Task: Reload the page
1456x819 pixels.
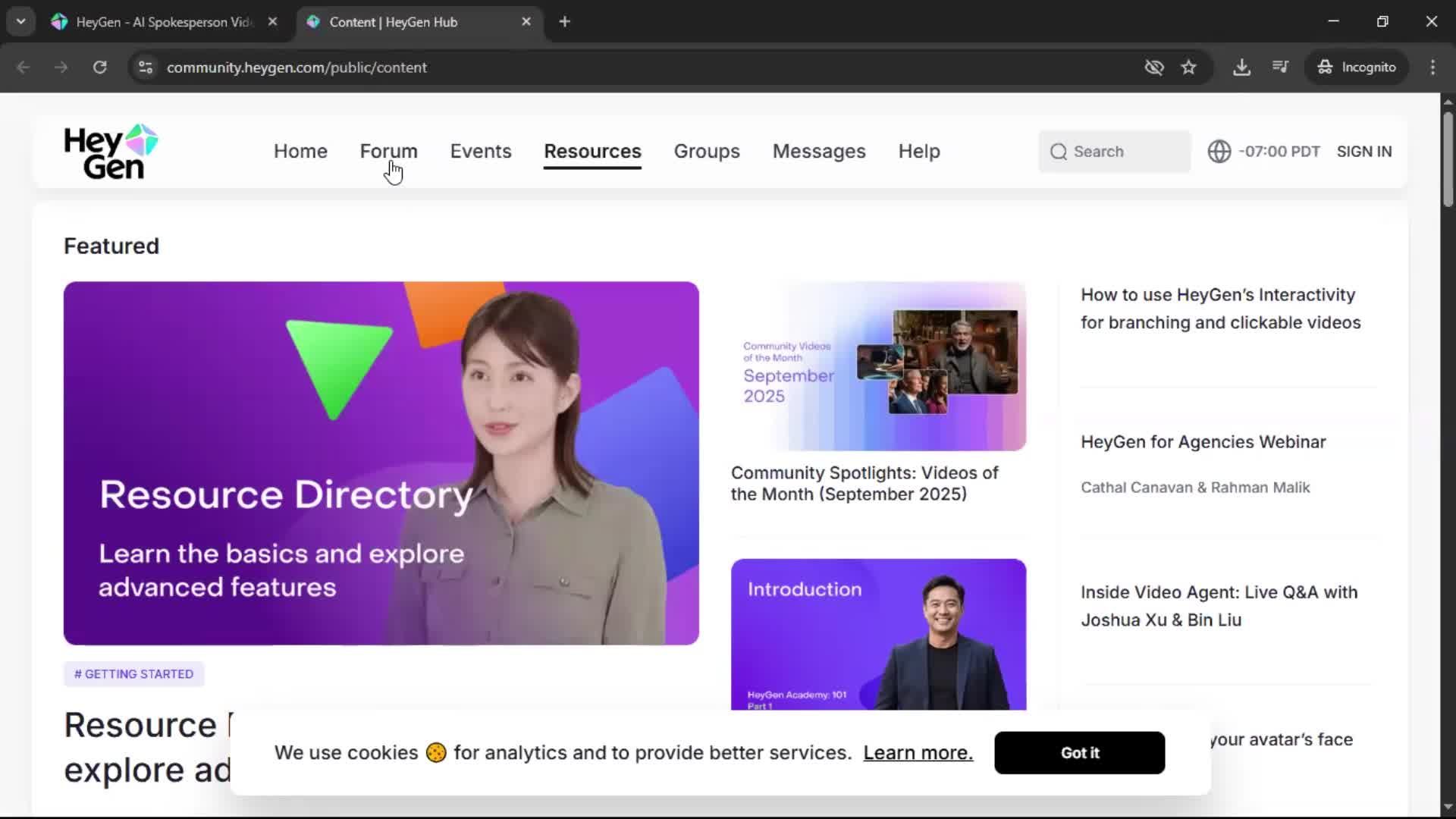Action: coord(99,67)
